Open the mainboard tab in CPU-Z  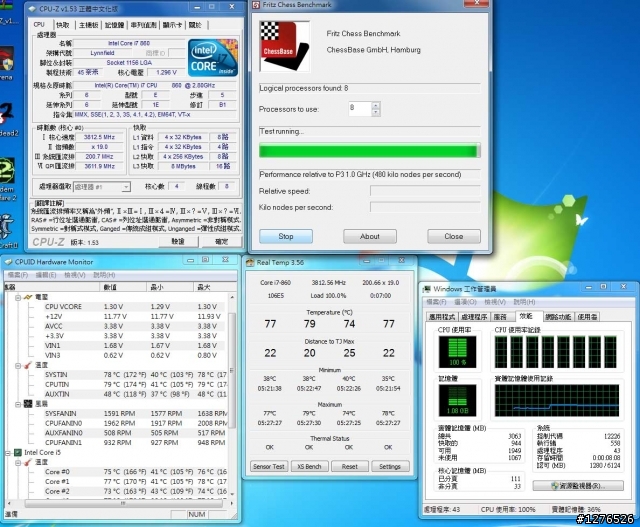click(x=88, y=25)
